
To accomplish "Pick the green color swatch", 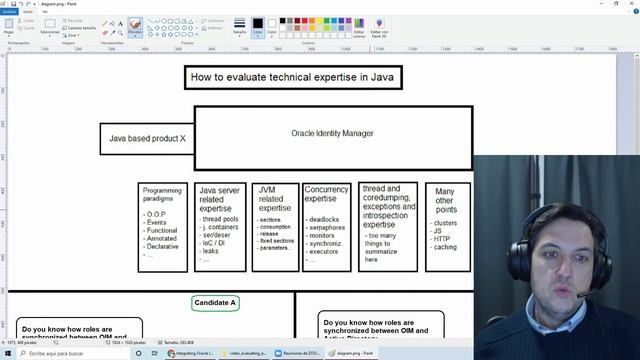I will (x=327, y=20).
